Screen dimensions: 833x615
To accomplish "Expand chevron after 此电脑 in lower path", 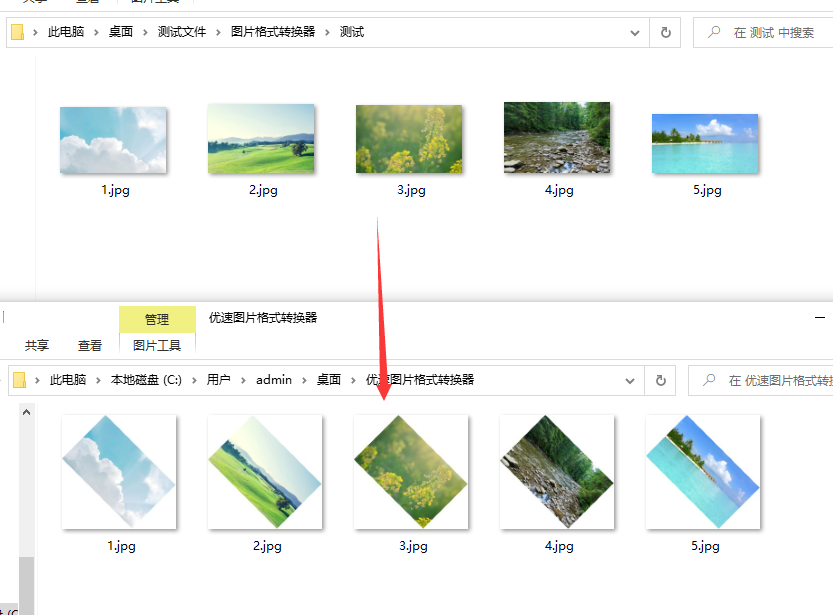I will (98, 380).
